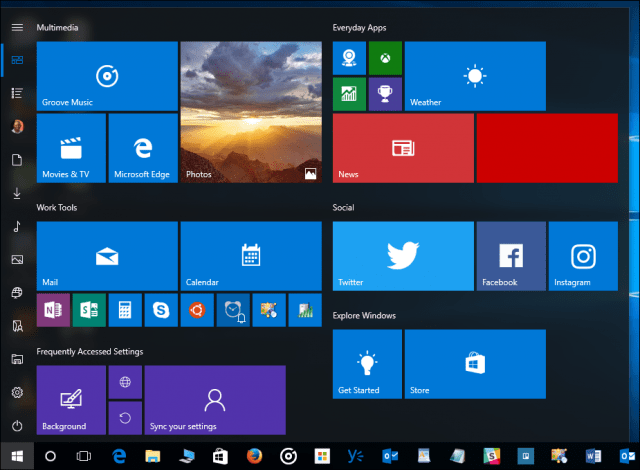Screen dimensions: 640x470
Task: Open File Explorer on the taskbar
Action: click(153, 456)
